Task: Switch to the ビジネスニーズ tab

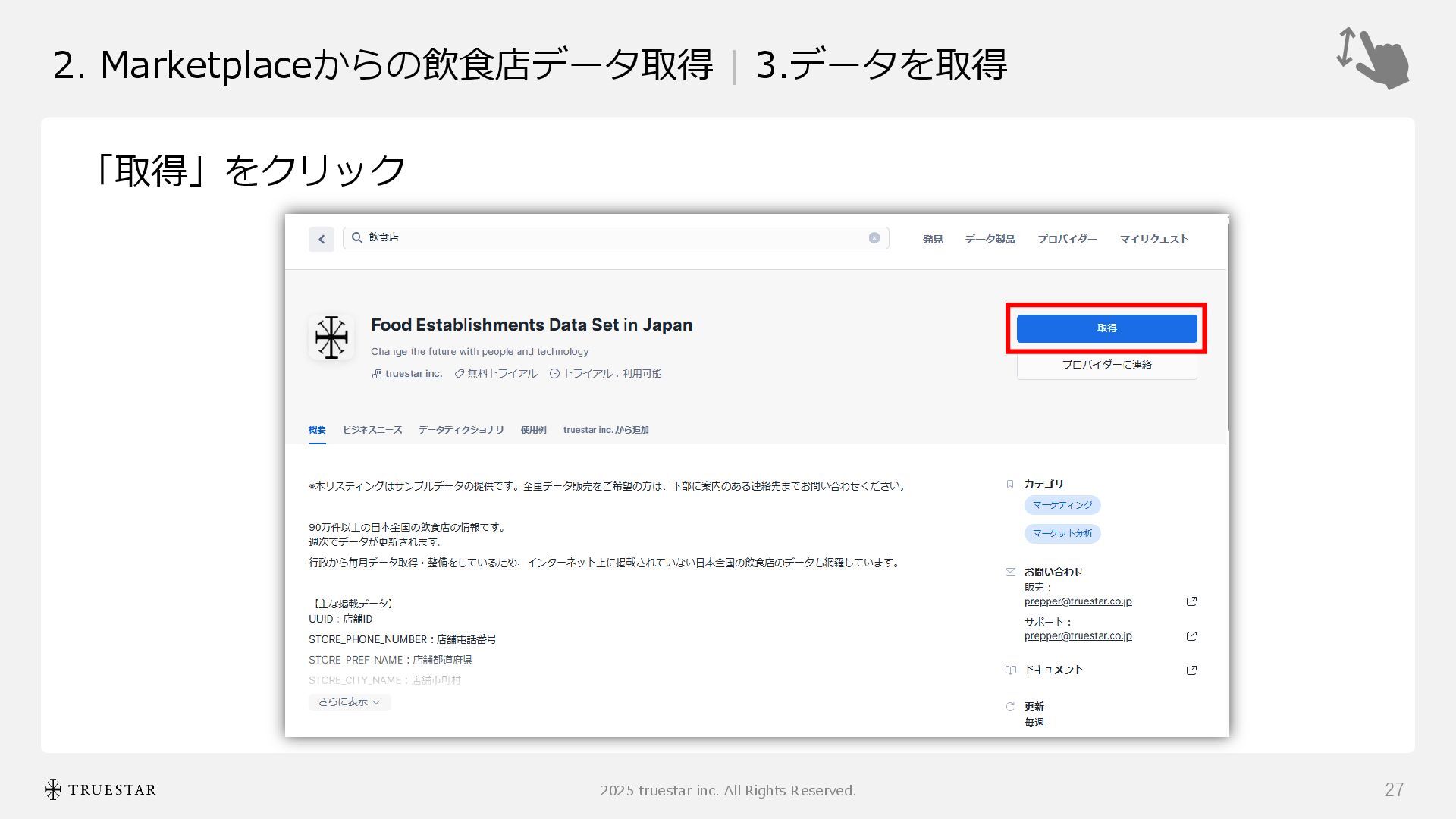Action: 372,430
